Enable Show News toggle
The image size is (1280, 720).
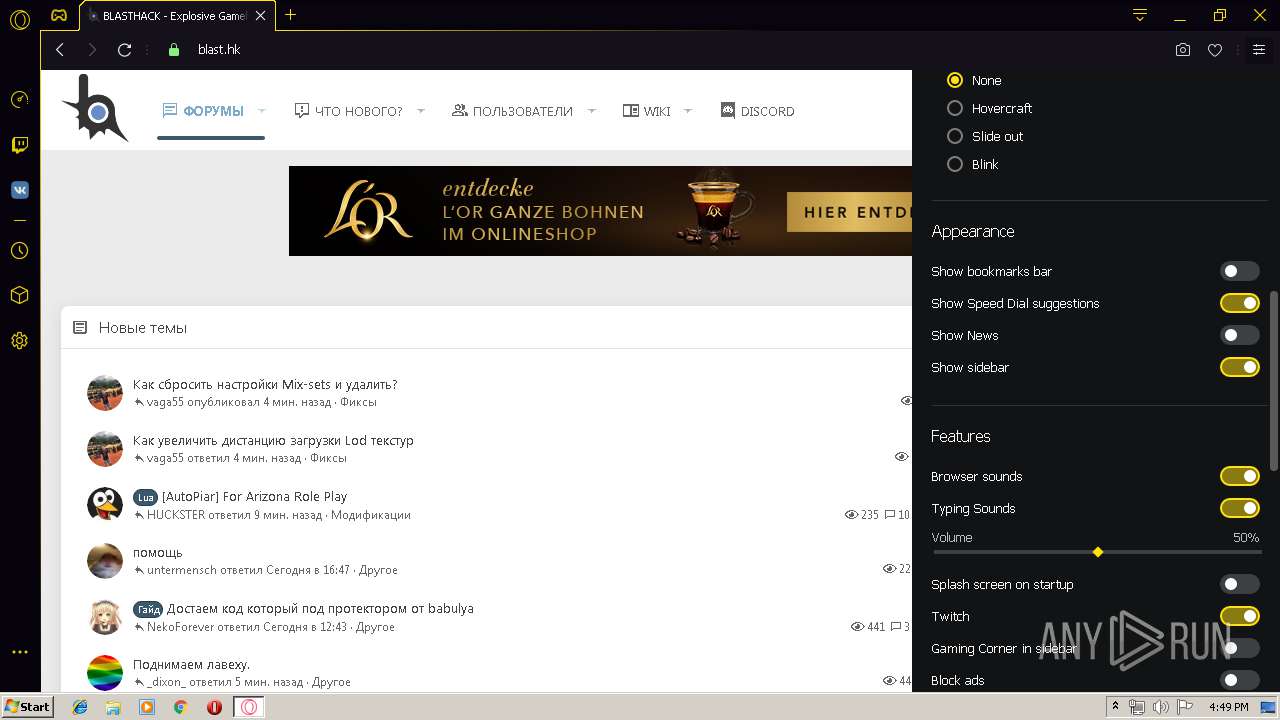[x=1239, y=335]
